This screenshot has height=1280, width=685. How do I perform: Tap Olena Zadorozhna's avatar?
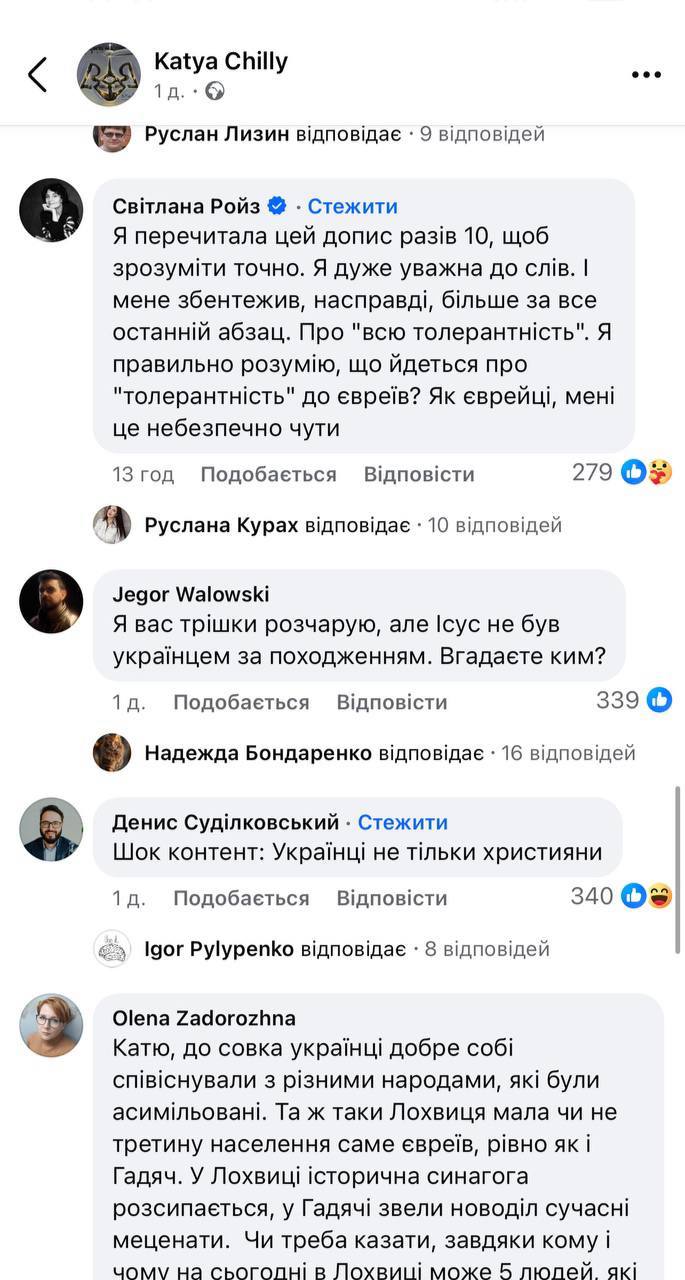[51, 1025]
